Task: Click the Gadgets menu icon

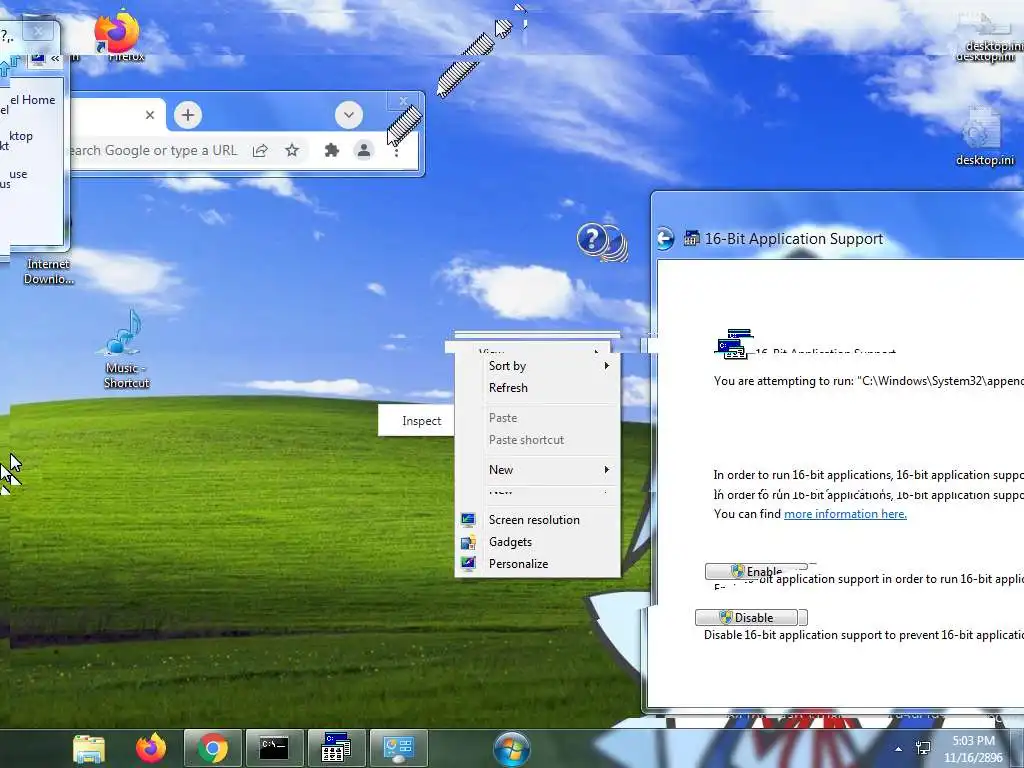Action: coord(468,542)
